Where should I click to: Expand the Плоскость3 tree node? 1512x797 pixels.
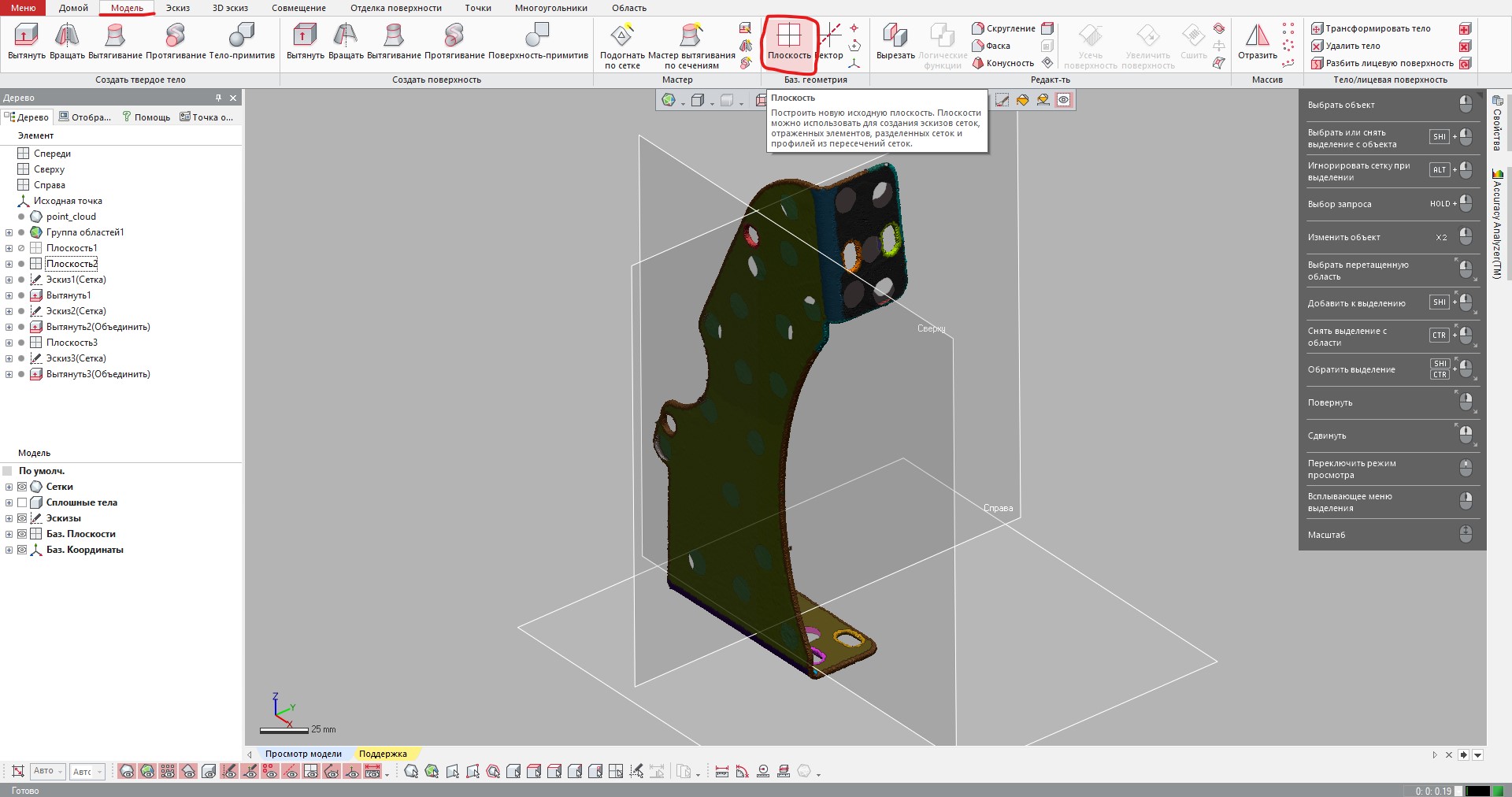[x=9, y=343]
